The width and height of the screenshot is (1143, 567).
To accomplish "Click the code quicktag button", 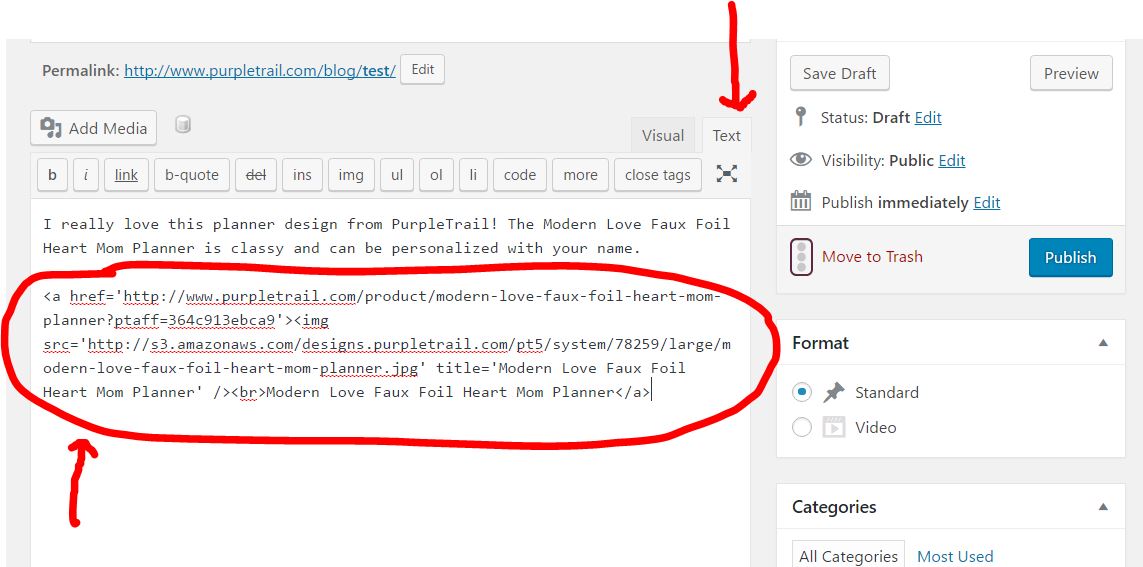I will point(520,175).
